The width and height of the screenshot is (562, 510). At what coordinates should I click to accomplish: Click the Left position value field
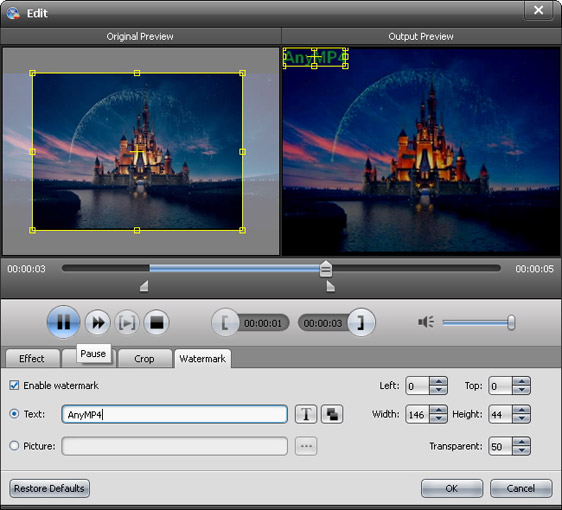tap(418, 386)
